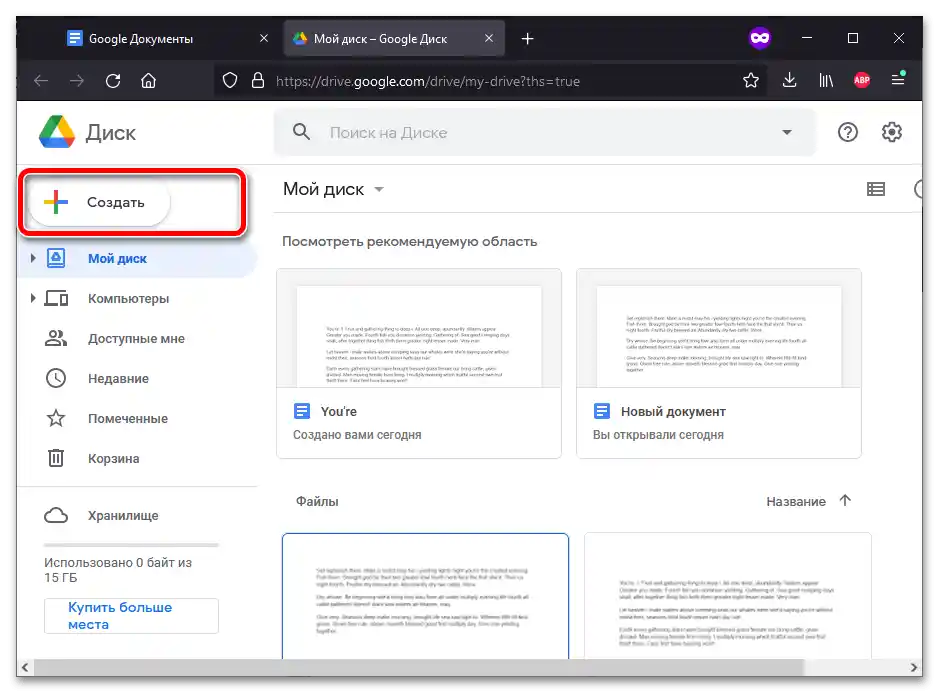Click the Доступные мне people icon
This screenshot has width=939, height=693.
pyautogui.click(x=56, y=338)
